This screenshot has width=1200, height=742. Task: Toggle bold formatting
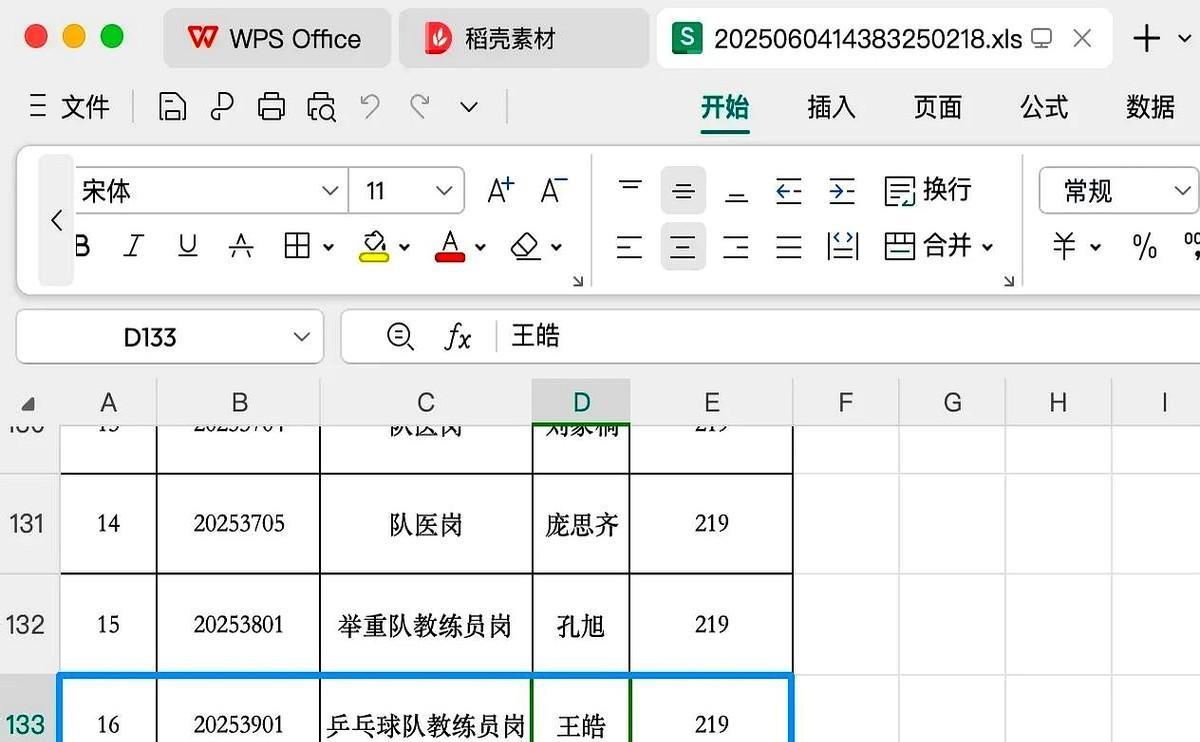tap(83, 246)
